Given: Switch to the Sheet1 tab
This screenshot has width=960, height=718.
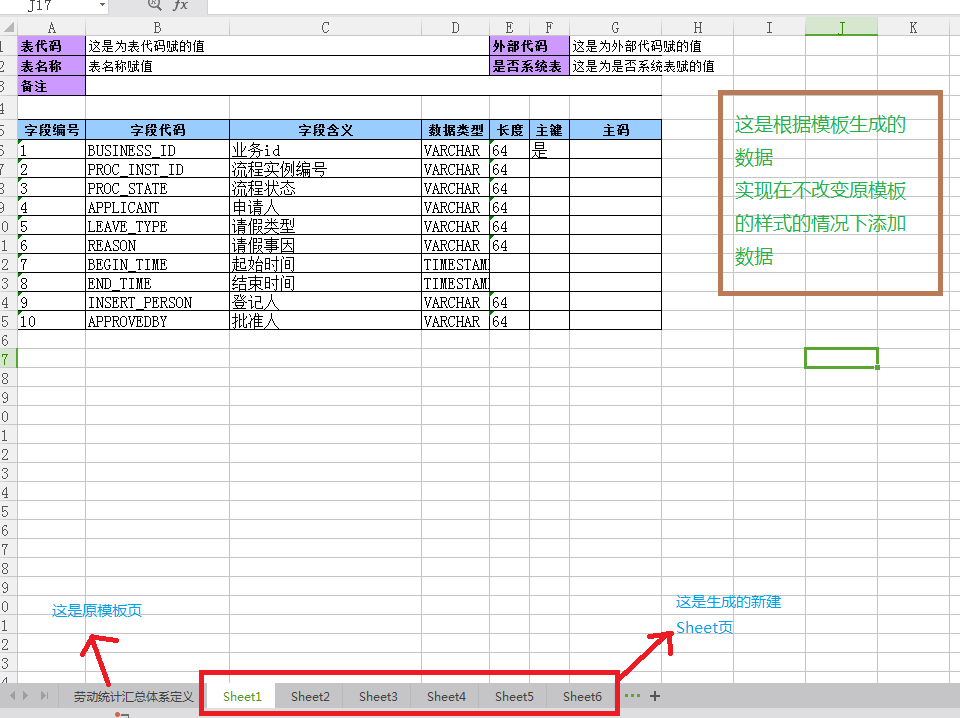Looking at the screenshot, I should (242, 697).
